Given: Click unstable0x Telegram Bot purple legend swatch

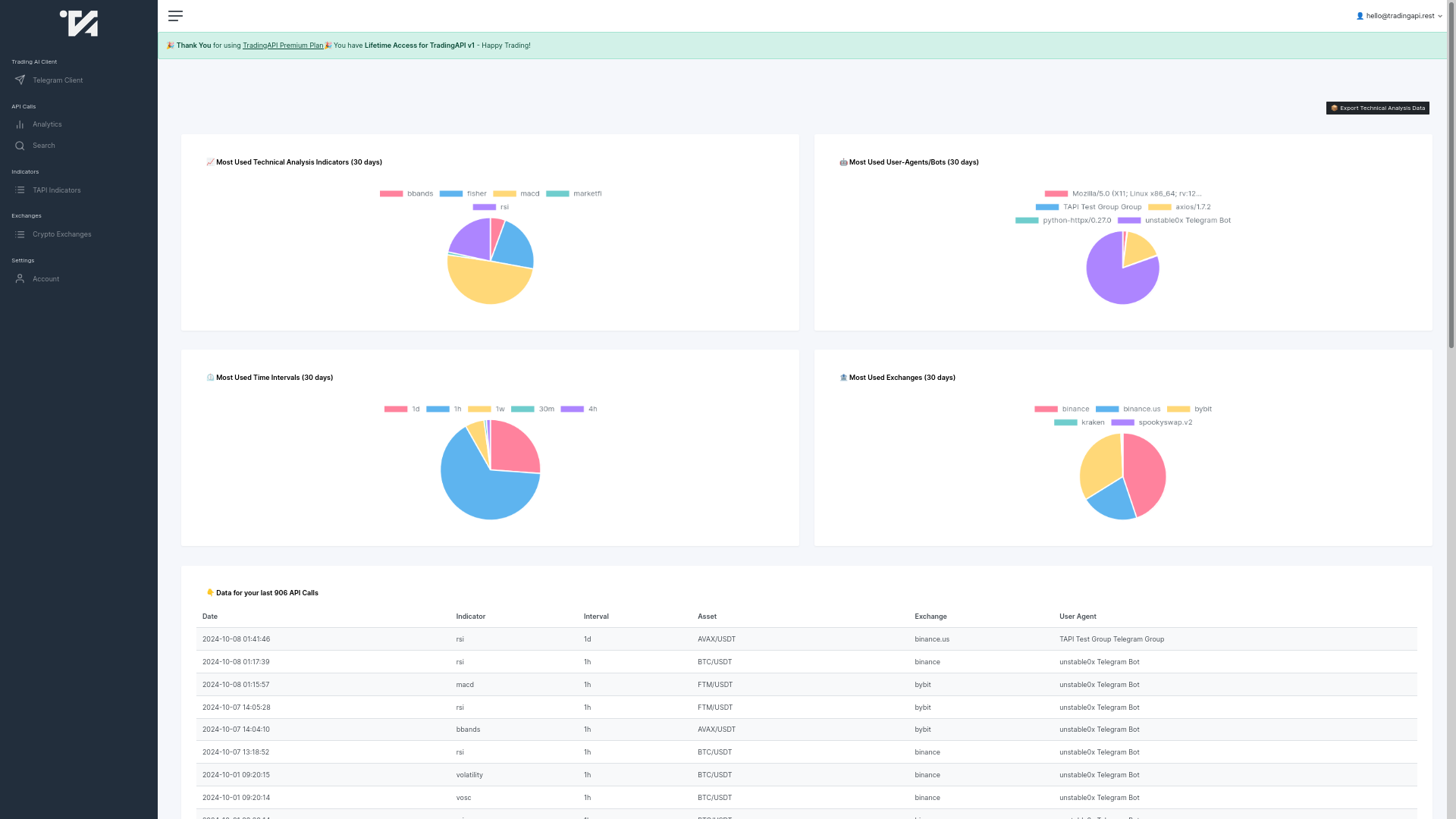Looking at the screenshot, I should [x=1129, y=221].
